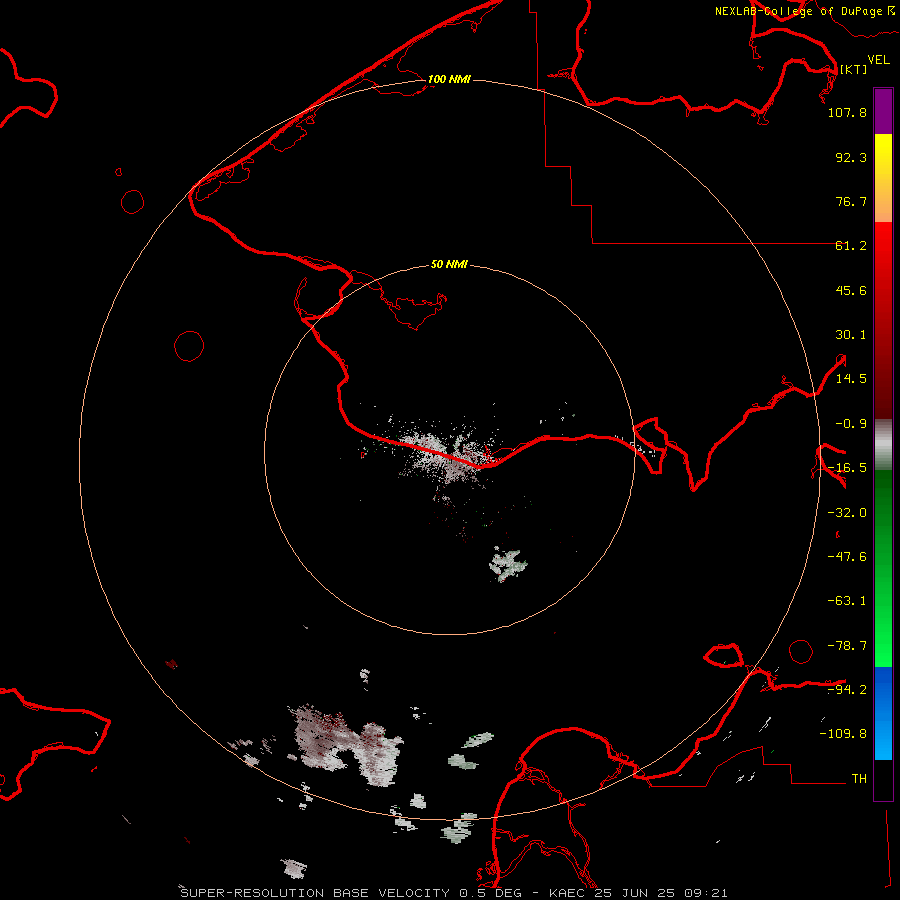The image size is (900, 900).
Task: Click the -16.5 velocity scale value
Action: click(x=847, y=468)
